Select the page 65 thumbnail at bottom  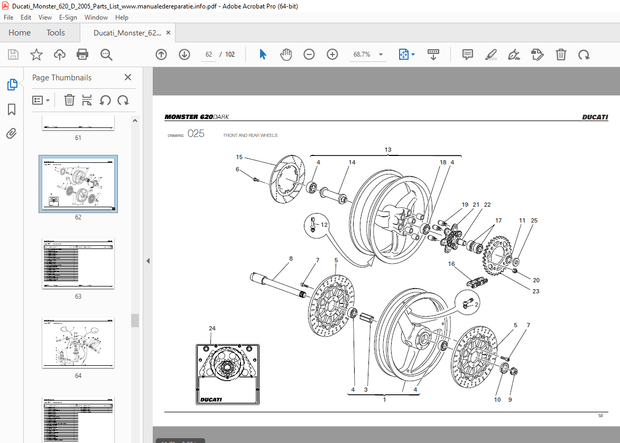pos(78,420)
